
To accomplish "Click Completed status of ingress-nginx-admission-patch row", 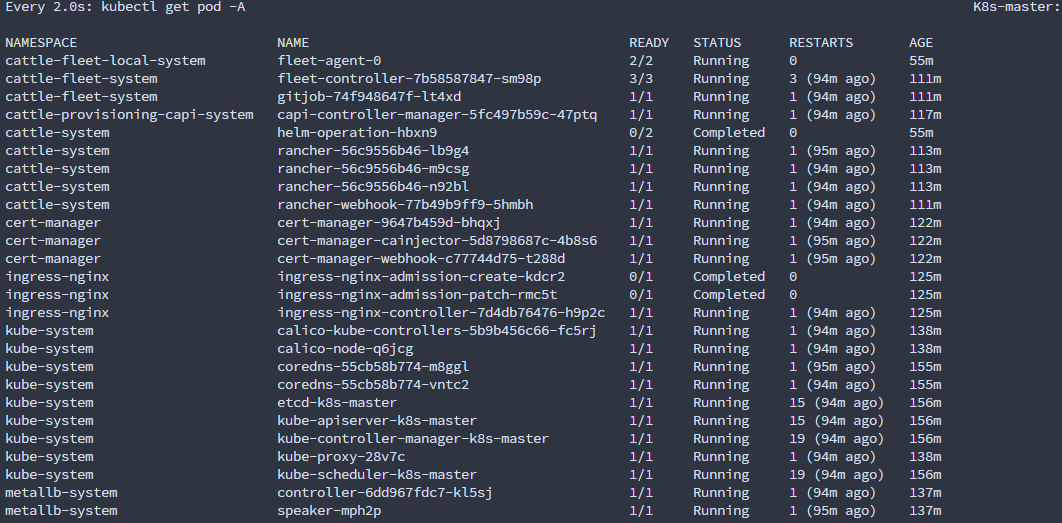I will [729, 295].
